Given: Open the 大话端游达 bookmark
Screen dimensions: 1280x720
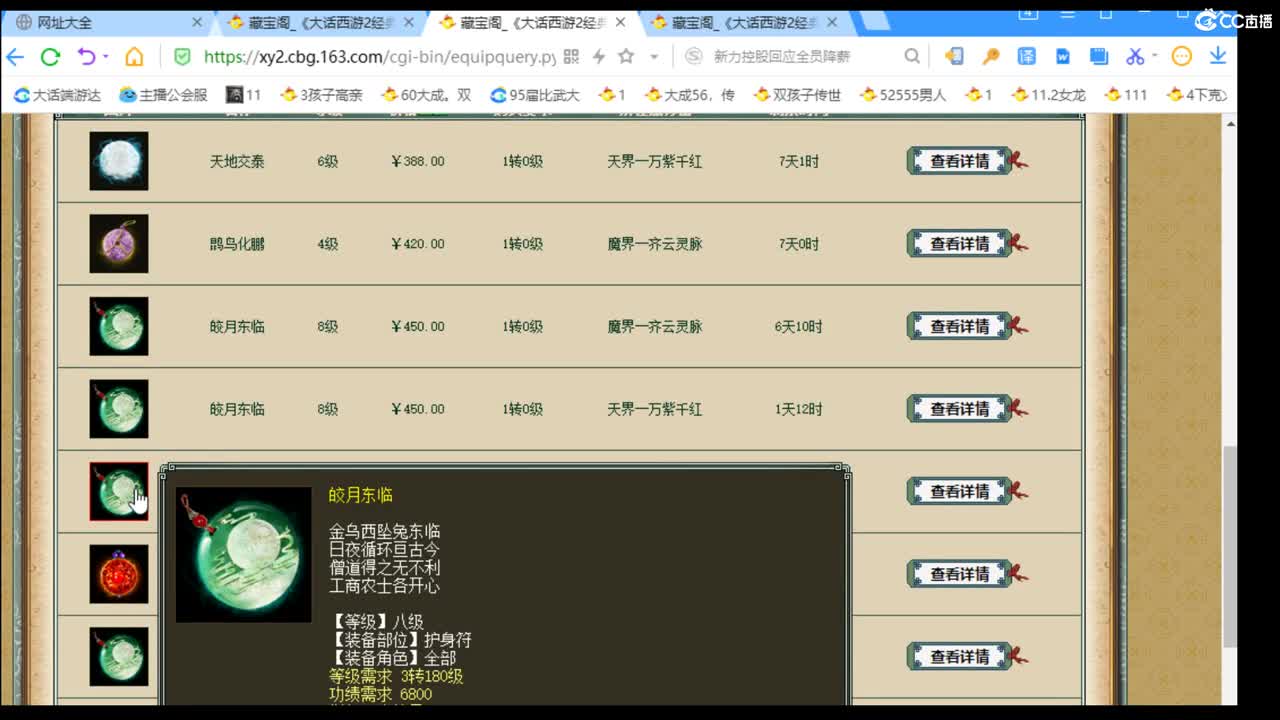Looking at the screenshot, I should tap(57, 95).
